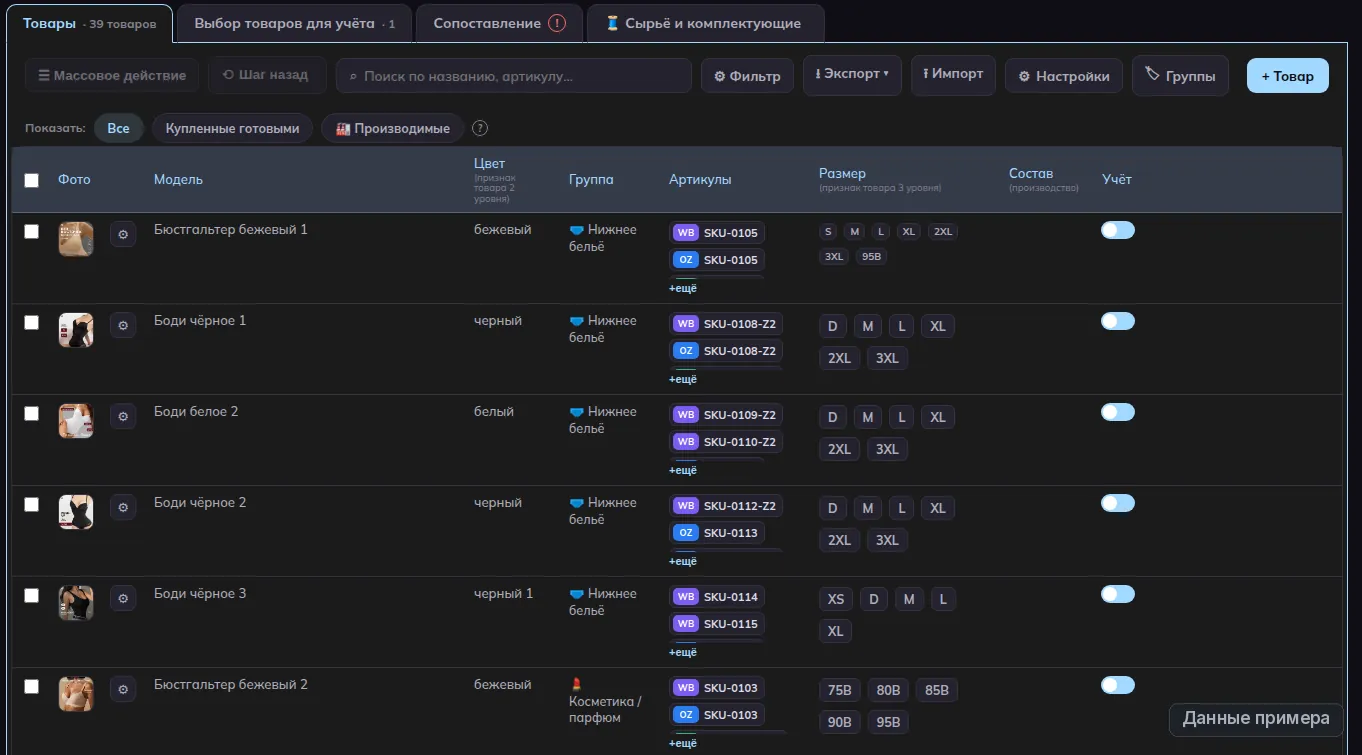Switch to Выбор товаров для учёта tab
The width and height of the screenshot is (1362, 755).
[294, 23]
